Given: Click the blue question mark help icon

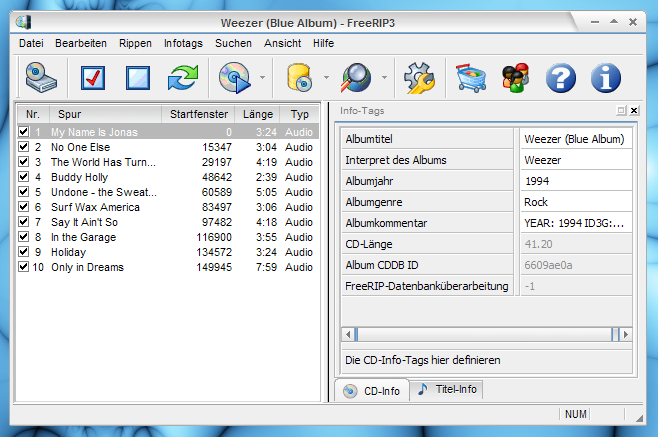Looking at the screenshot, I should [x=561, y=78].
